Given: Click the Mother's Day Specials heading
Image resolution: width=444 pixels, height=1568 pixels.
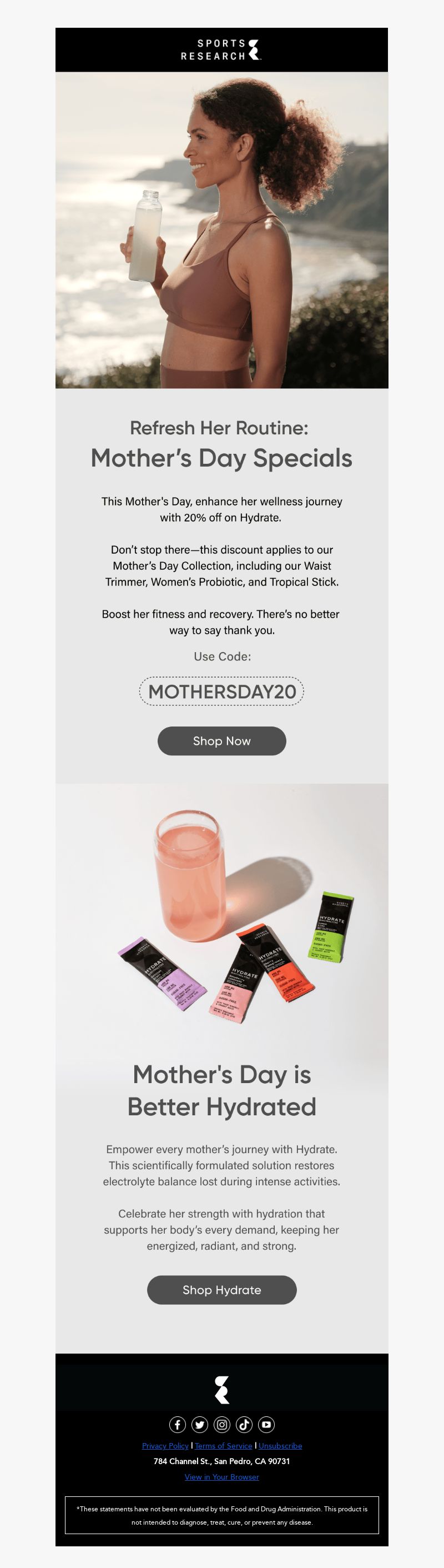Looking at the screenshot, I should [221, 458].
